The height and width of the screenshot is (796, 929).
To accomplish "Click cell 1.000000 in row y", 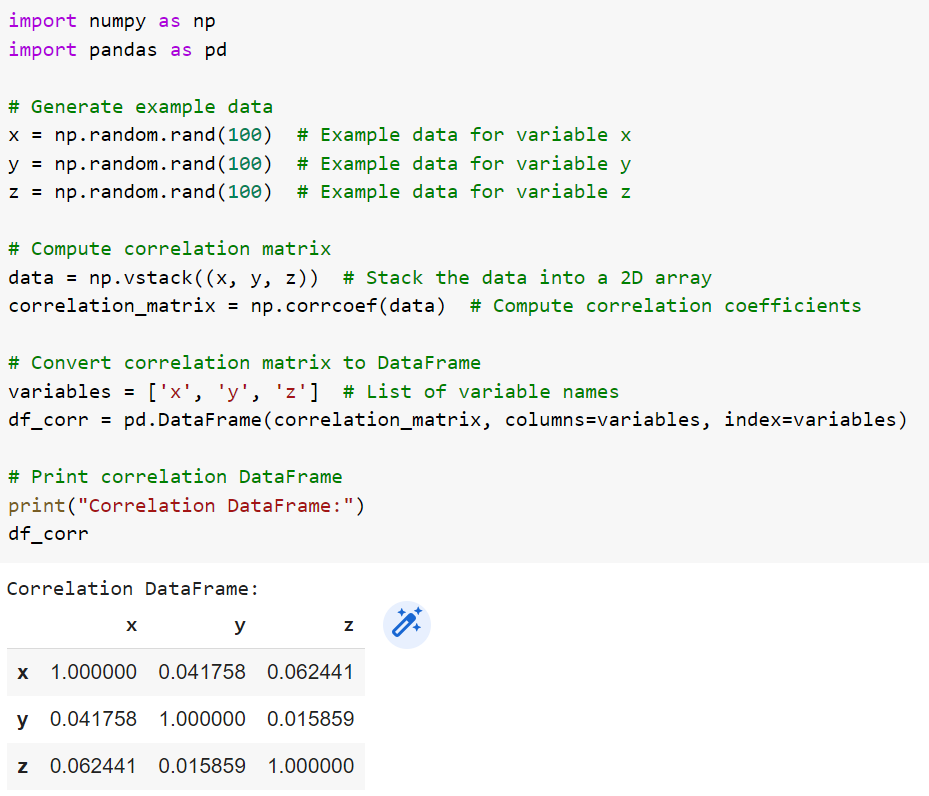I will pyautogui.click(x=202, y=719).
